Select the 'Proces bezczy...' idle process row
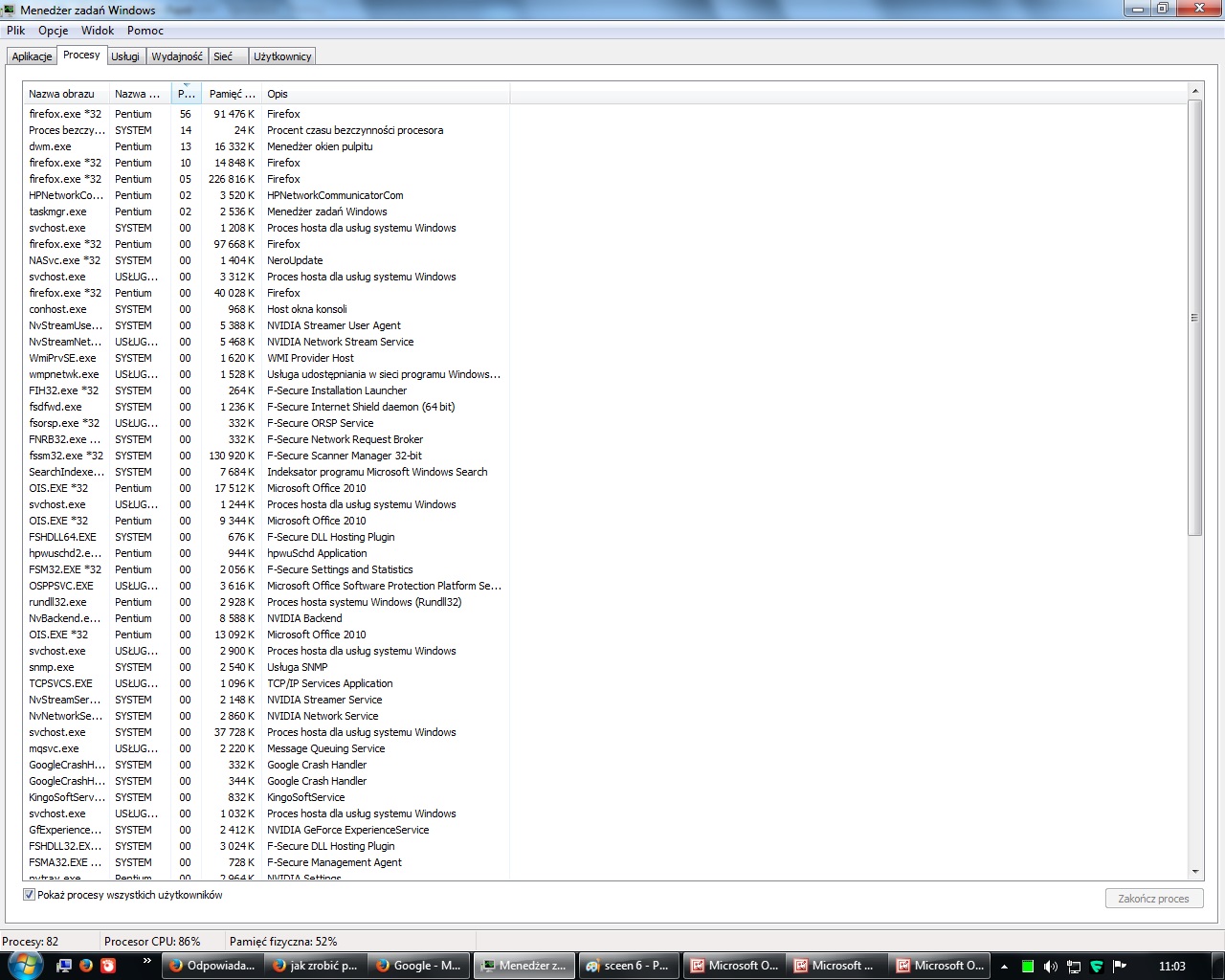This screenshot has width=1225, height=980. tap(266, 130)
